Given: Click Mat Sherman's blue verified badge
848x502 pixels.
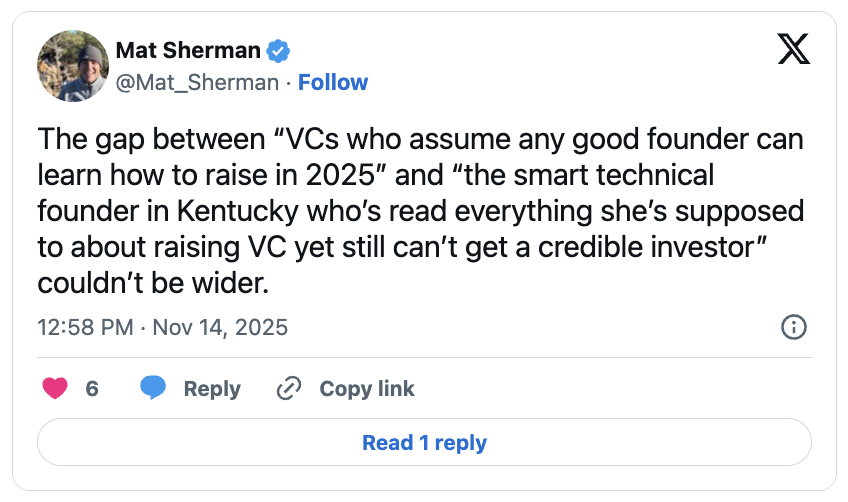Looking at the screenshot, I should (x=279, y=51).
